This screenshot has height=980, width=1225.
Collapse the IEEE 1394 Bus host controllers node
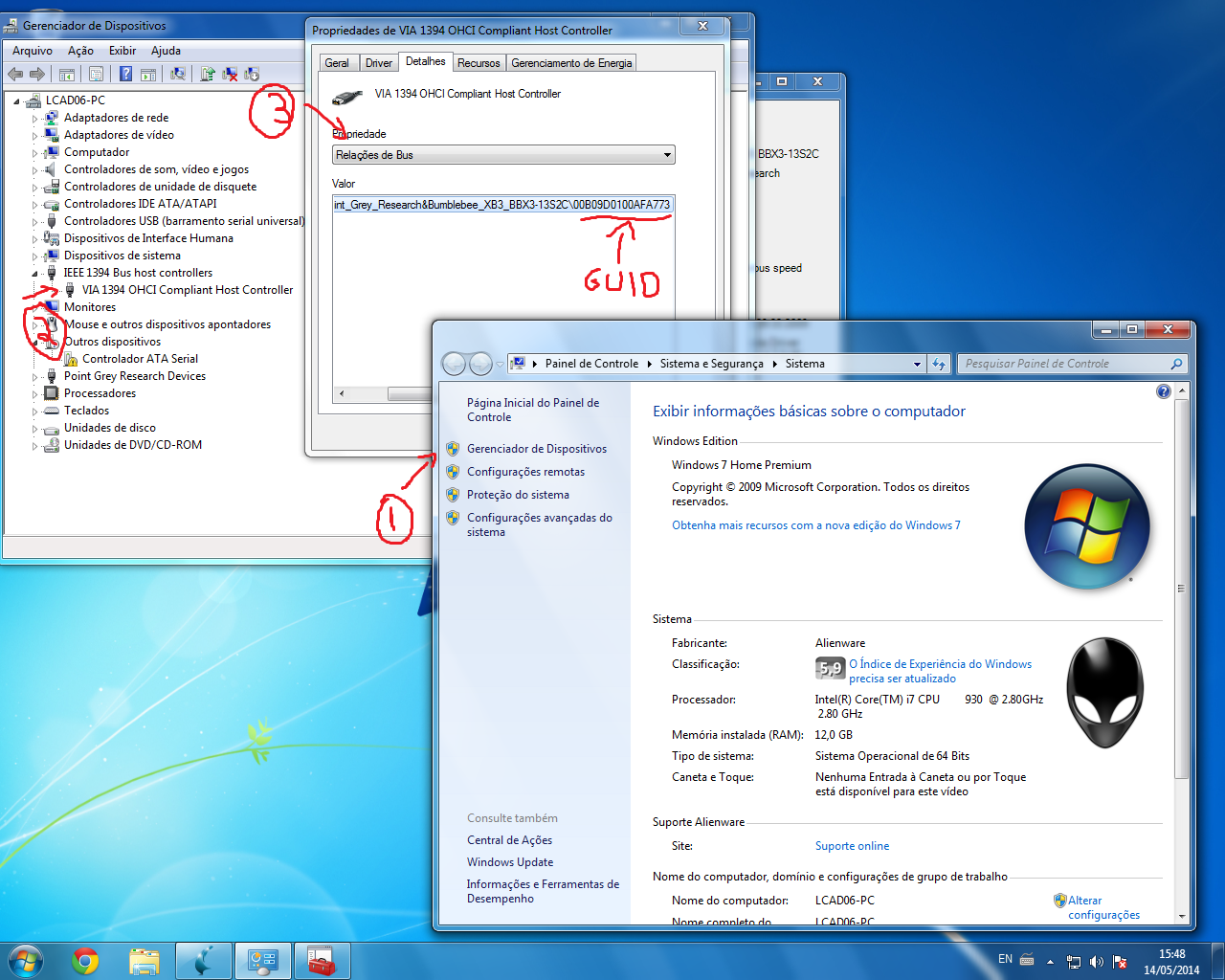[35, 274]
